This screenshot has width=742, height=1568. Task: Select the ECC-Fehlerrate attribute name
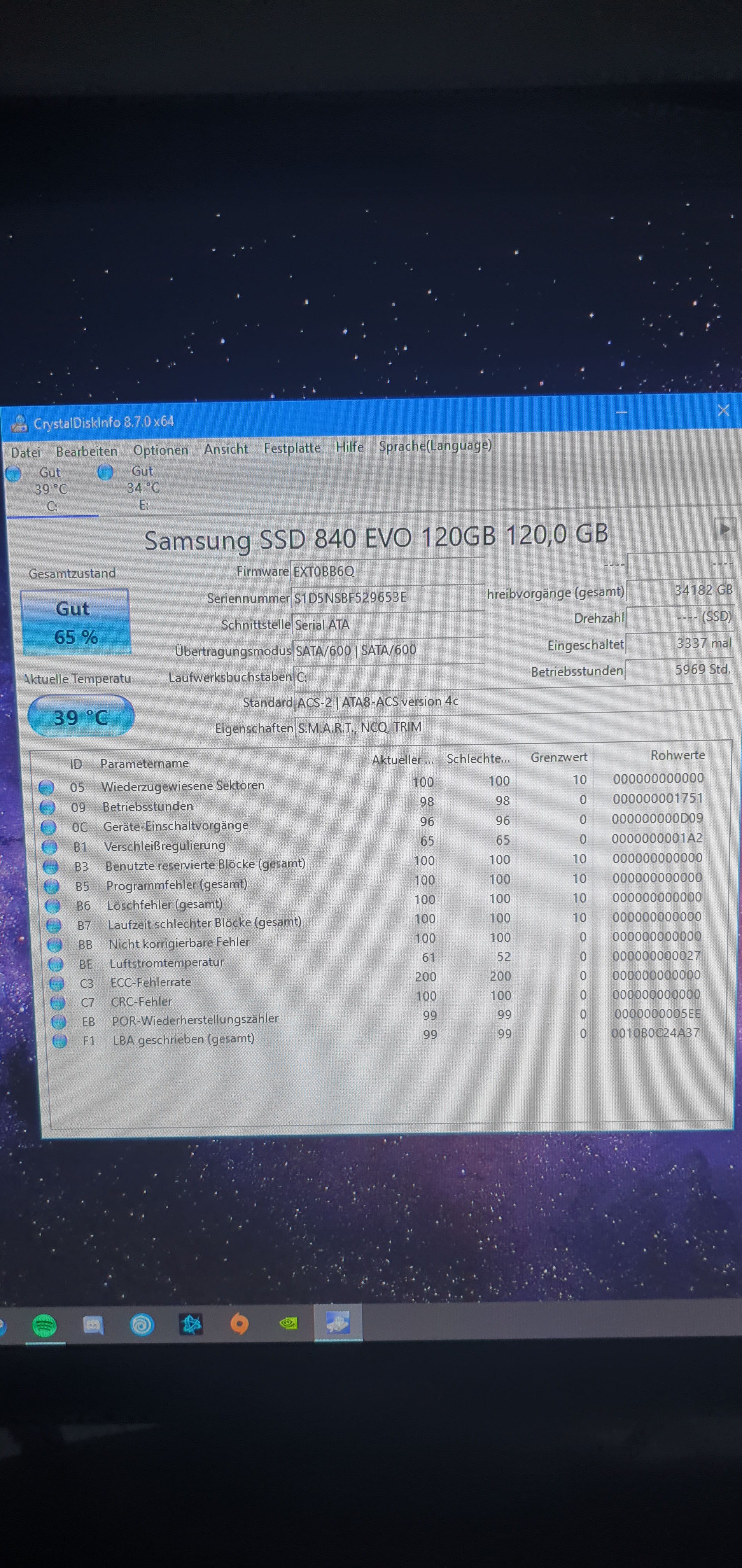pyautogui.click(x=150, y=982)
